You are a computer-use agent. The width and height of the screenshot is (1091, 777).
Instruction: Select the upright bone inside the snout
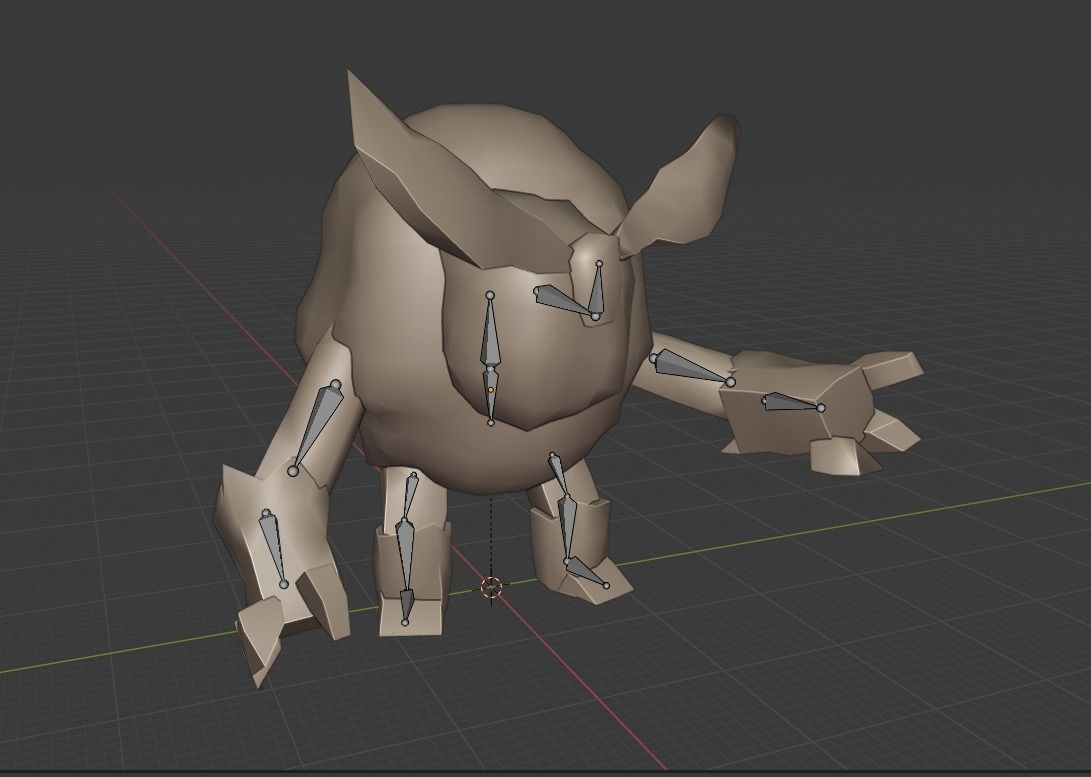[596, 292]
